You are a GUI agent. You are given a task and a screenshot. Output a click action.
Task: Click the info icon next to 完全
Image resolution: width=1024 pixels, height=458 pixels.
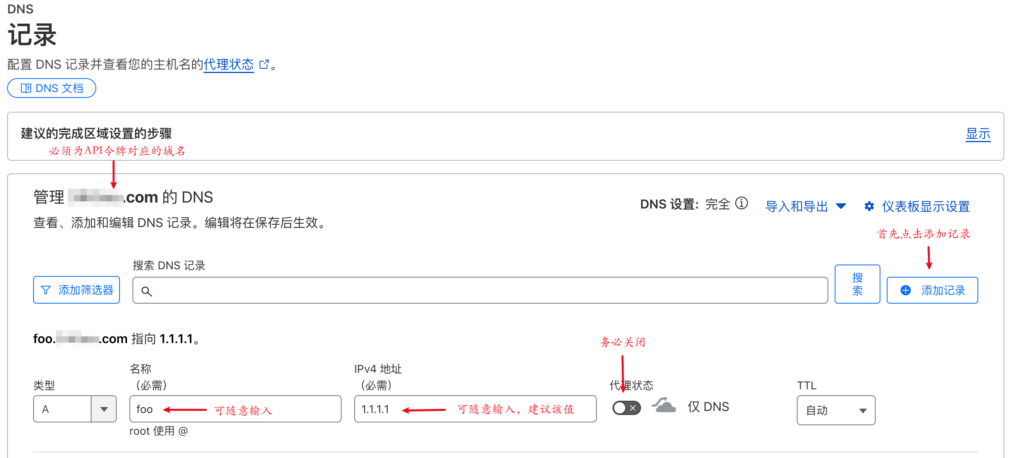tap(742, 204)
